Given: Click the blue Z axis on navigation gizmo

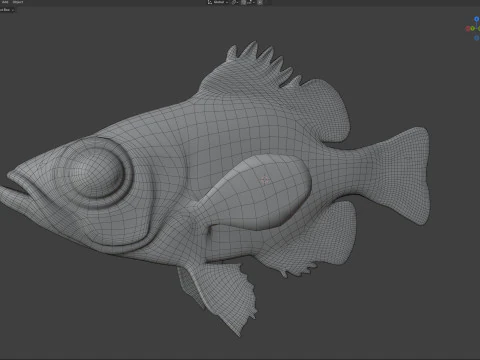Looking at the screenshot, I should 477,19.
